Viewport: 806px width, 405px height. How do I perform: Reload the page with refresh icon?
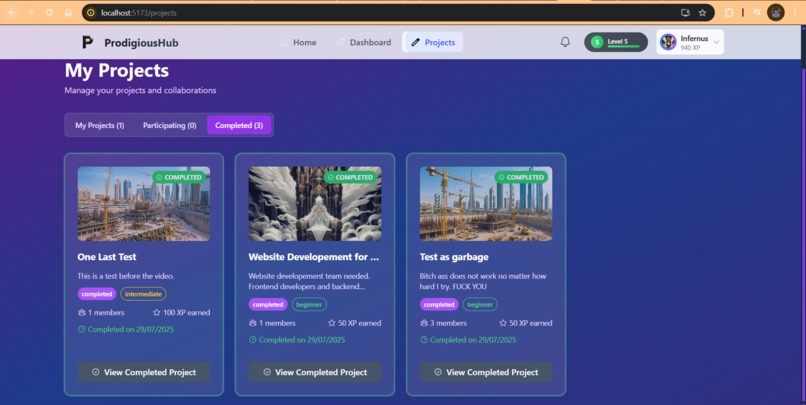pos(49,12)
